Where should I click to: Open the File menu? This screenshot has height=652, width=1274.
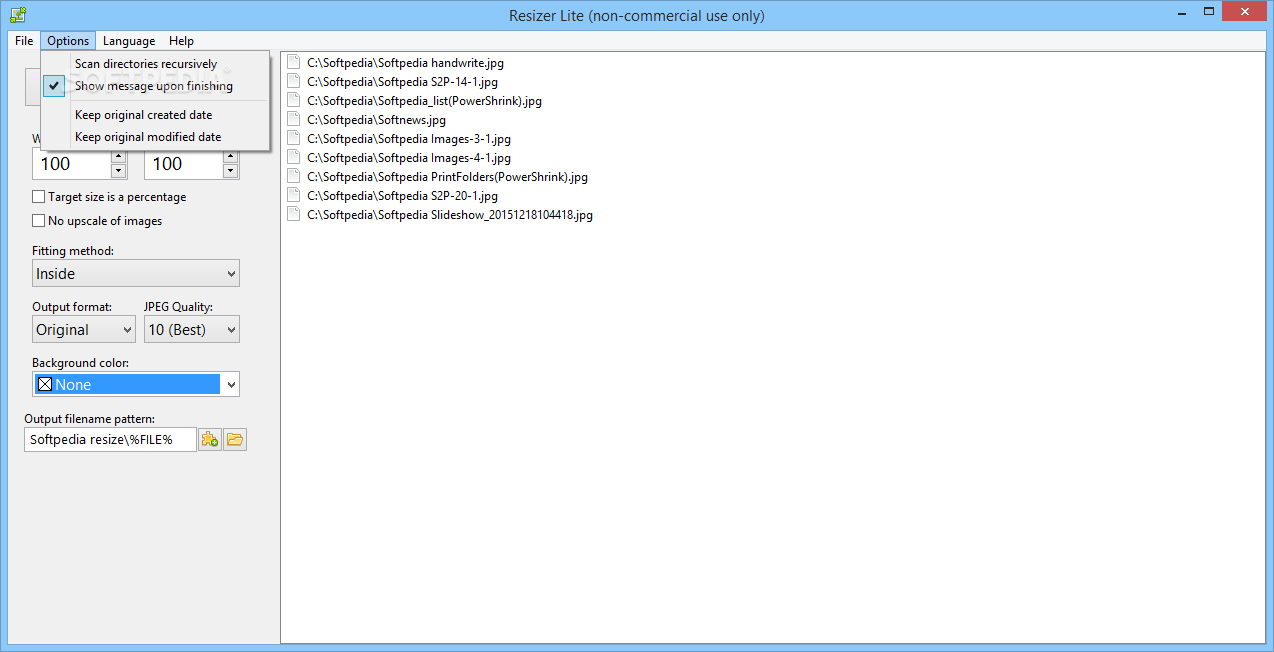[24, 41]
